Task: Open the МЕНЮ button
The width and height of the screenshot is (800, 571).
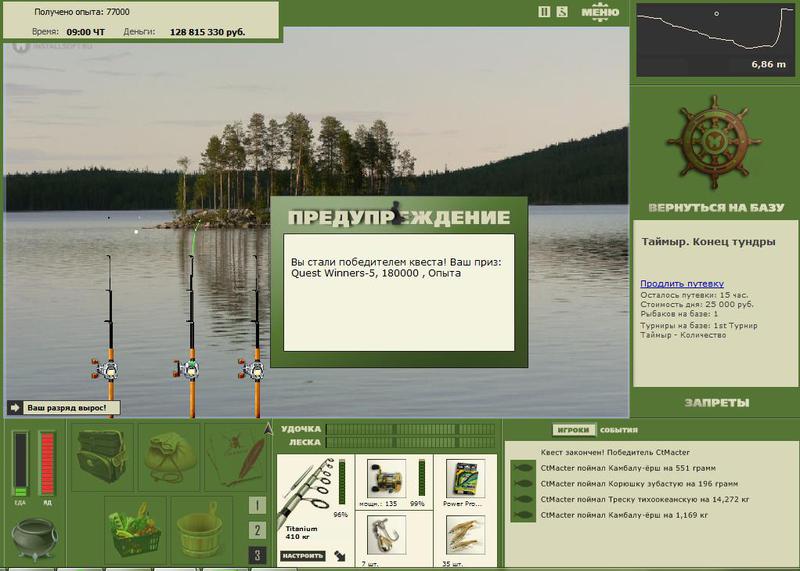Action: pos(601,12)
